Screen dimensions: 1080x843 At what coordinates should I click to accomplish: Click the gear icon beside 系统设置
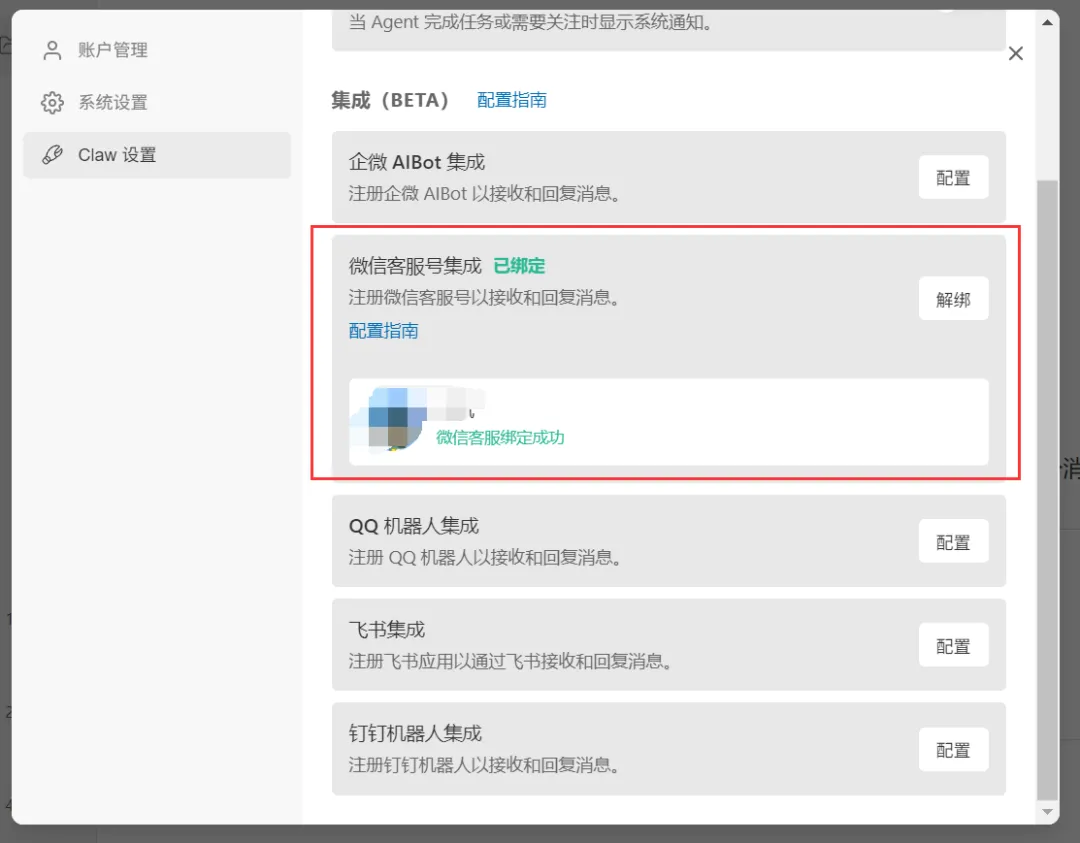coord(52,103)
